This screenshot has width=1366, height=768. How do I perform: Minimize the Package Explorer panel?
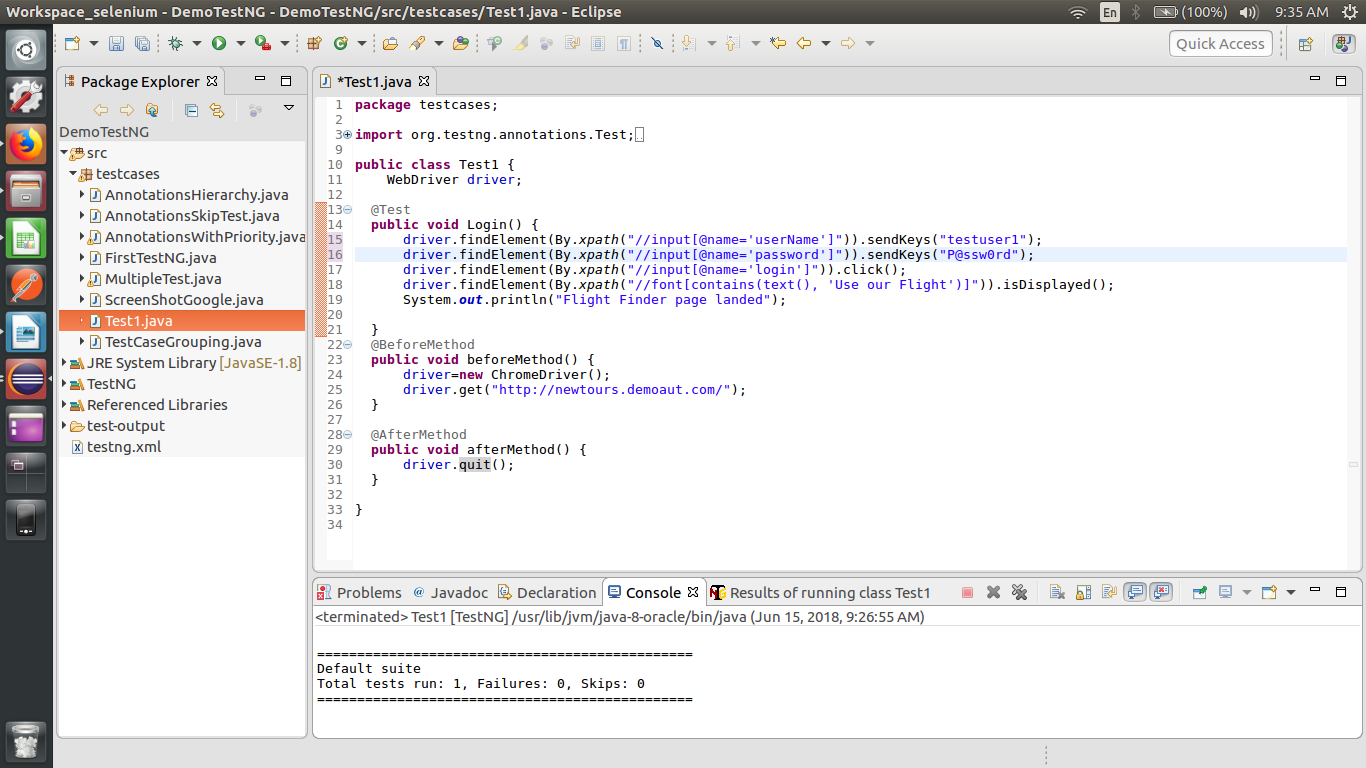point(259,80)
